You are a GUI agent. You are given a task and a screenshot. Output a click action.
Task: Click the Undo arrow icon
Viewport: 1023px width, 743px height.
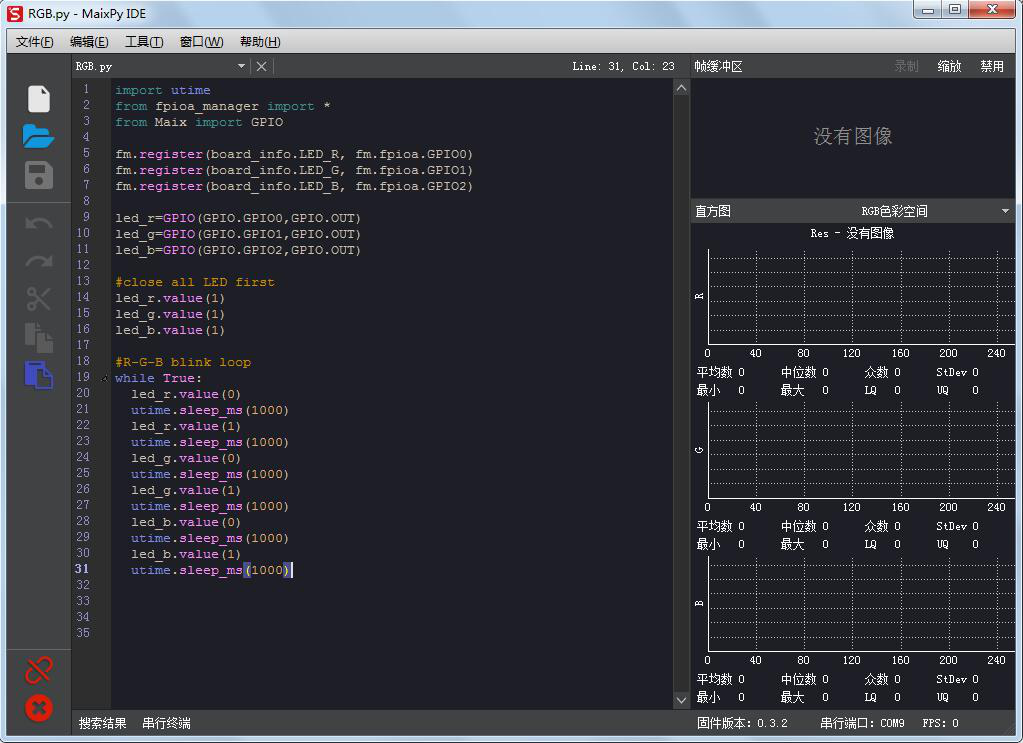pos(38,224)
